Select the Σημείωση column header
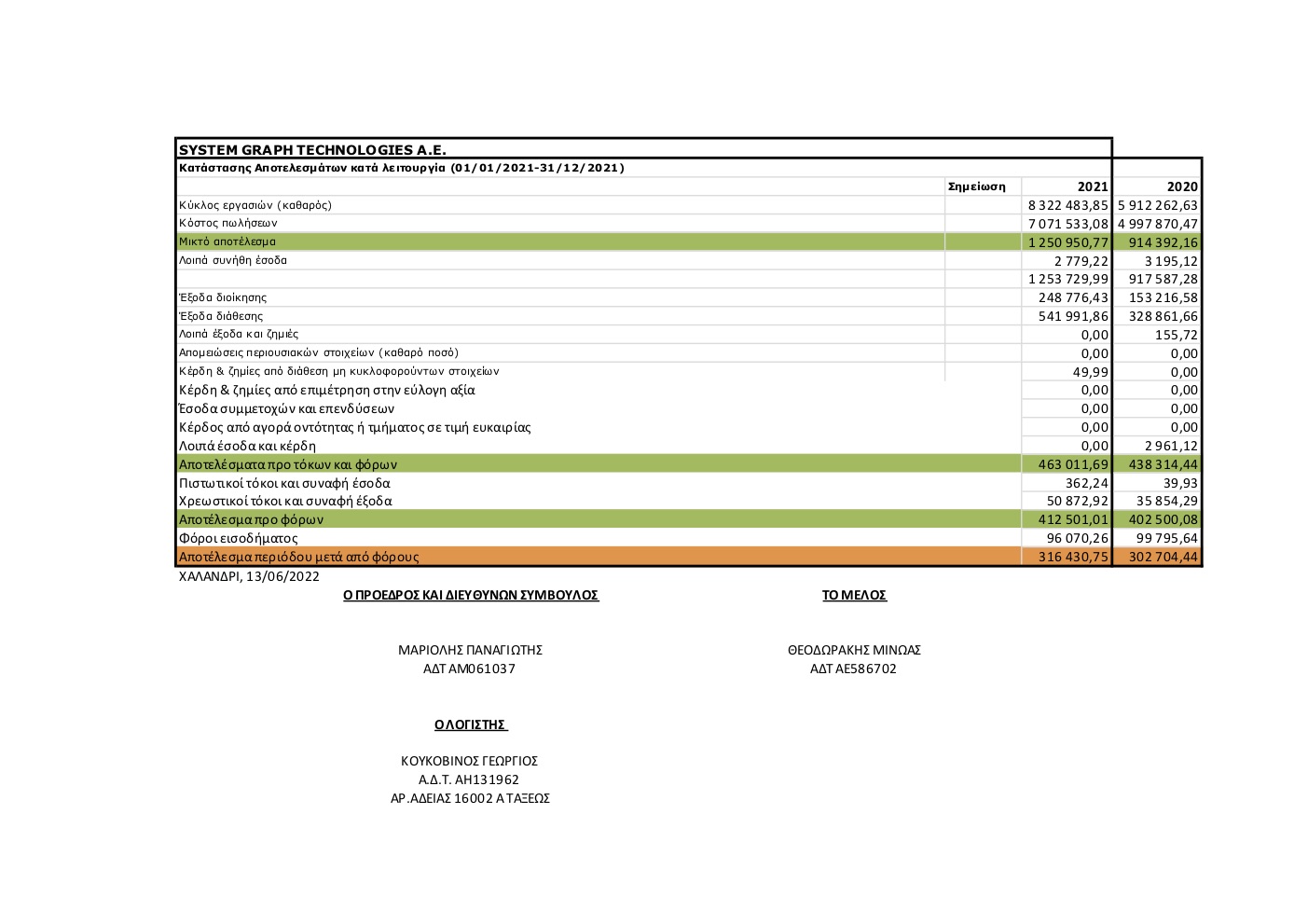 coord(976,186)
